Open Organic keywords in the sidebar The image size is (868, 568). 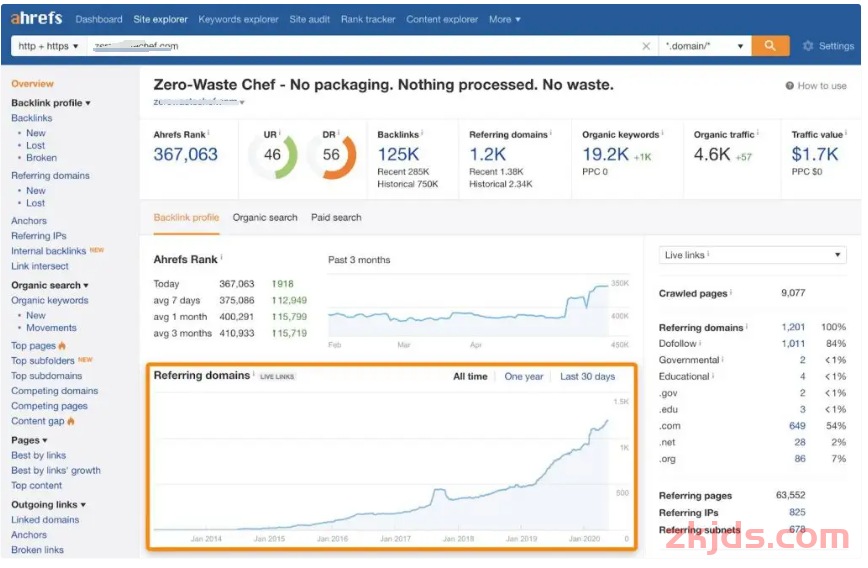[x=50, y=302]
